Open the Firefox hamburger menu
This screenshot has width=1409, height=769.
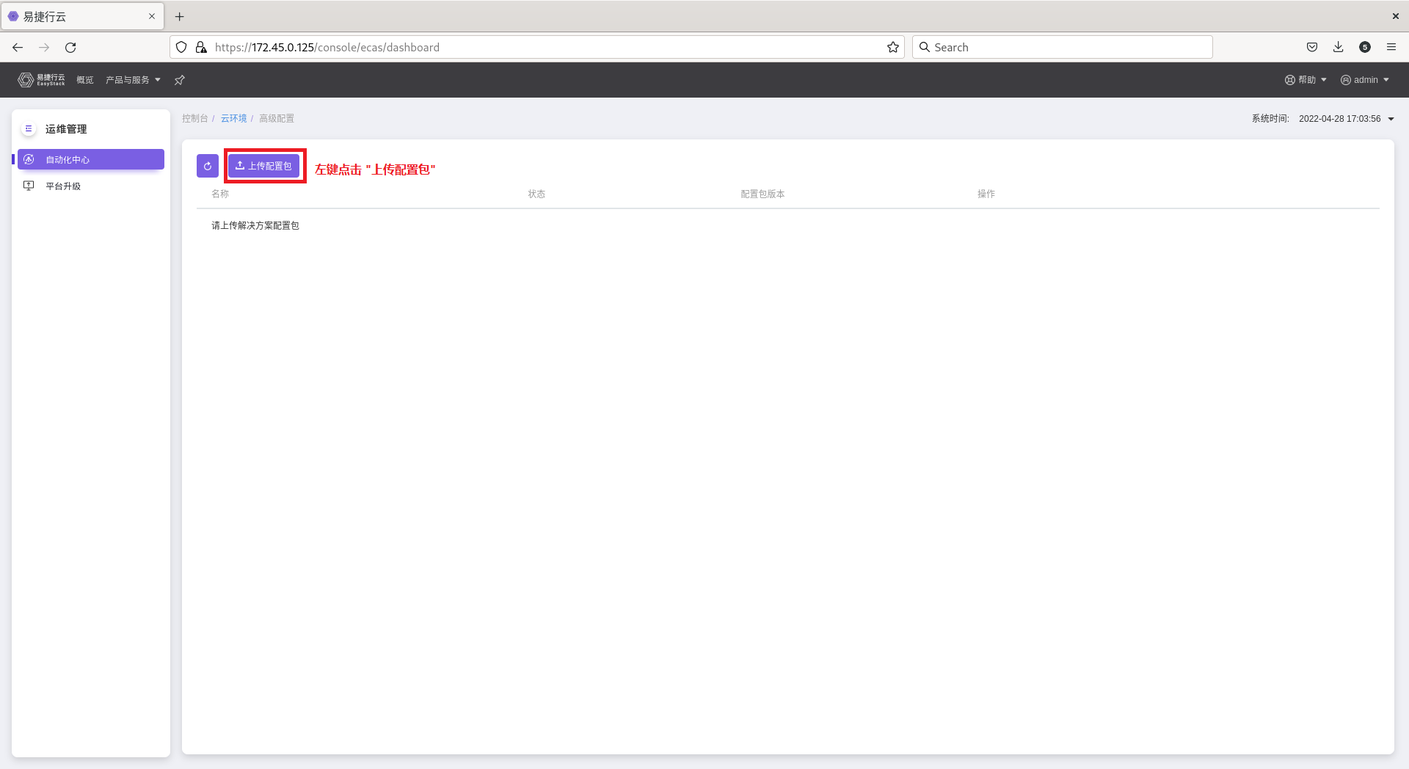click(1391, 47)
